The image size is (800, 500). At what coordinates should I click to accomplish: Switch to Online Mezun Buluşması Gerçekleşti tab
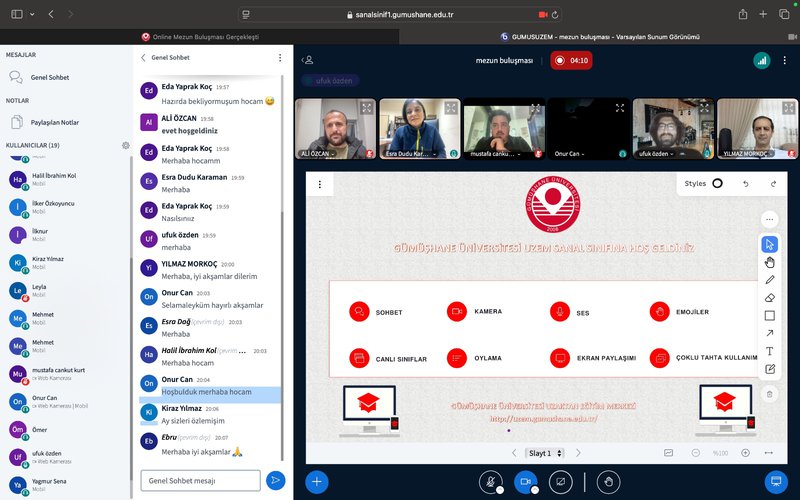click(x=200, y=37)
